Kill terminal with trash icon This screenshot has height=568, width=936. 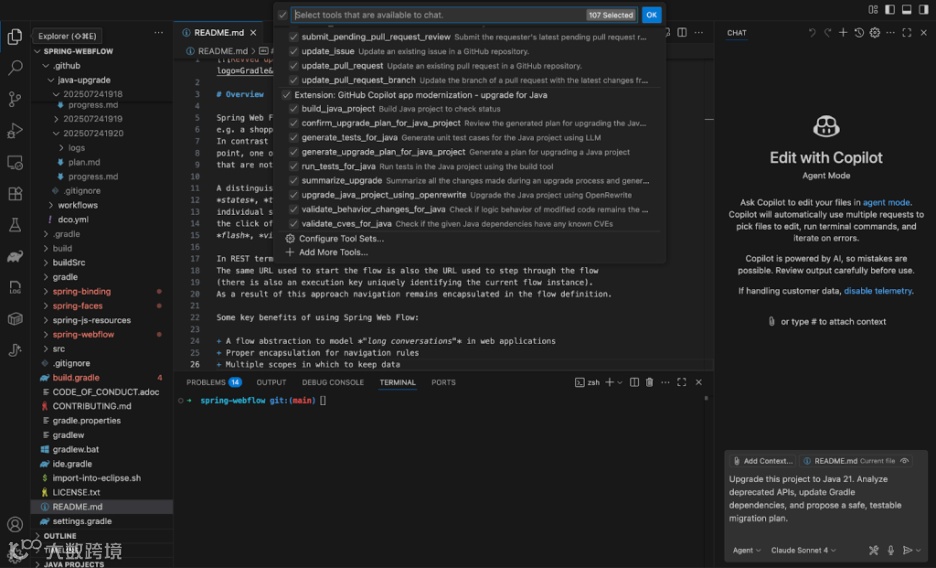pyautogui.click(x=649, y=382)
